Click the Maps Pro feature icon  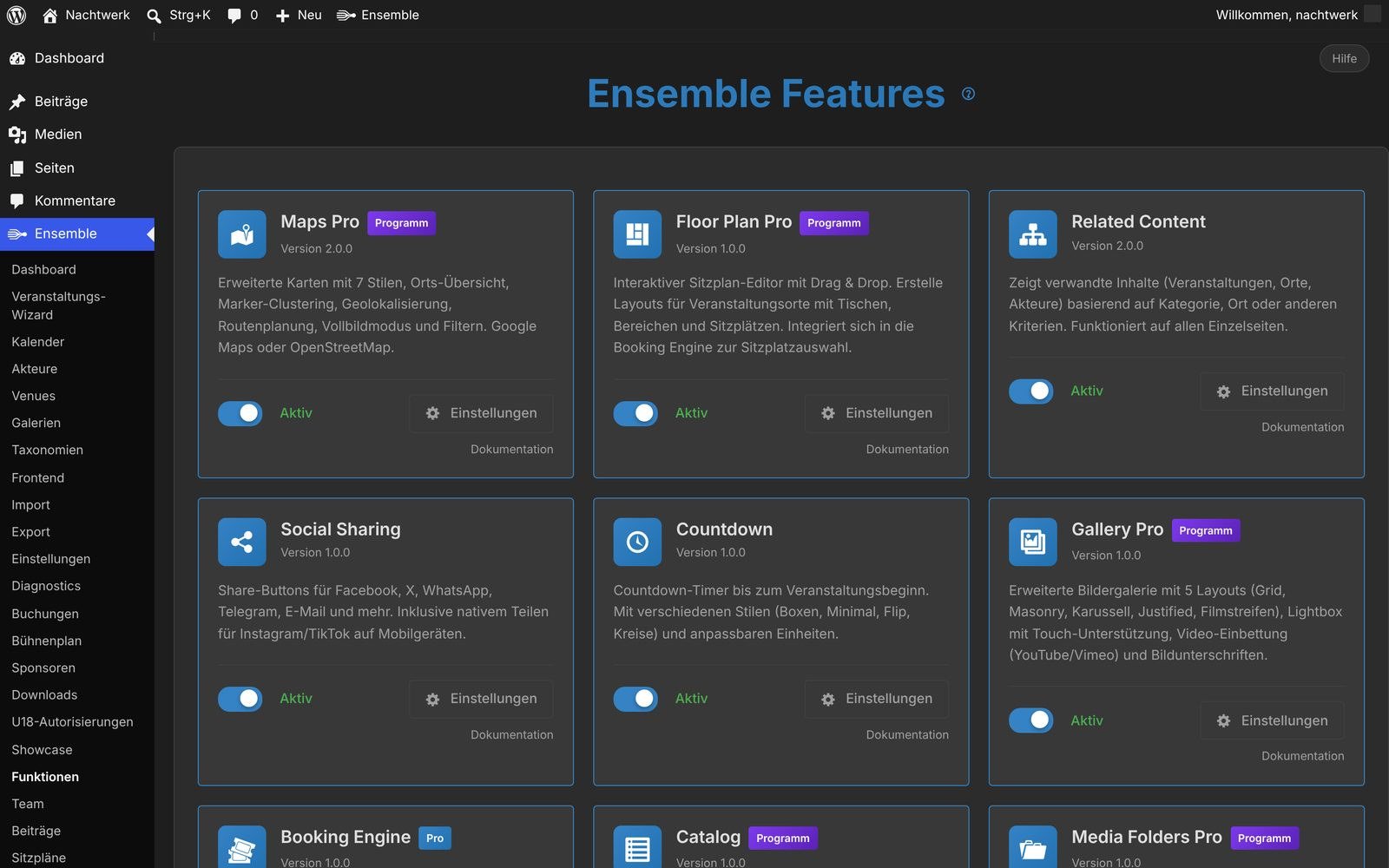(242, 234)
